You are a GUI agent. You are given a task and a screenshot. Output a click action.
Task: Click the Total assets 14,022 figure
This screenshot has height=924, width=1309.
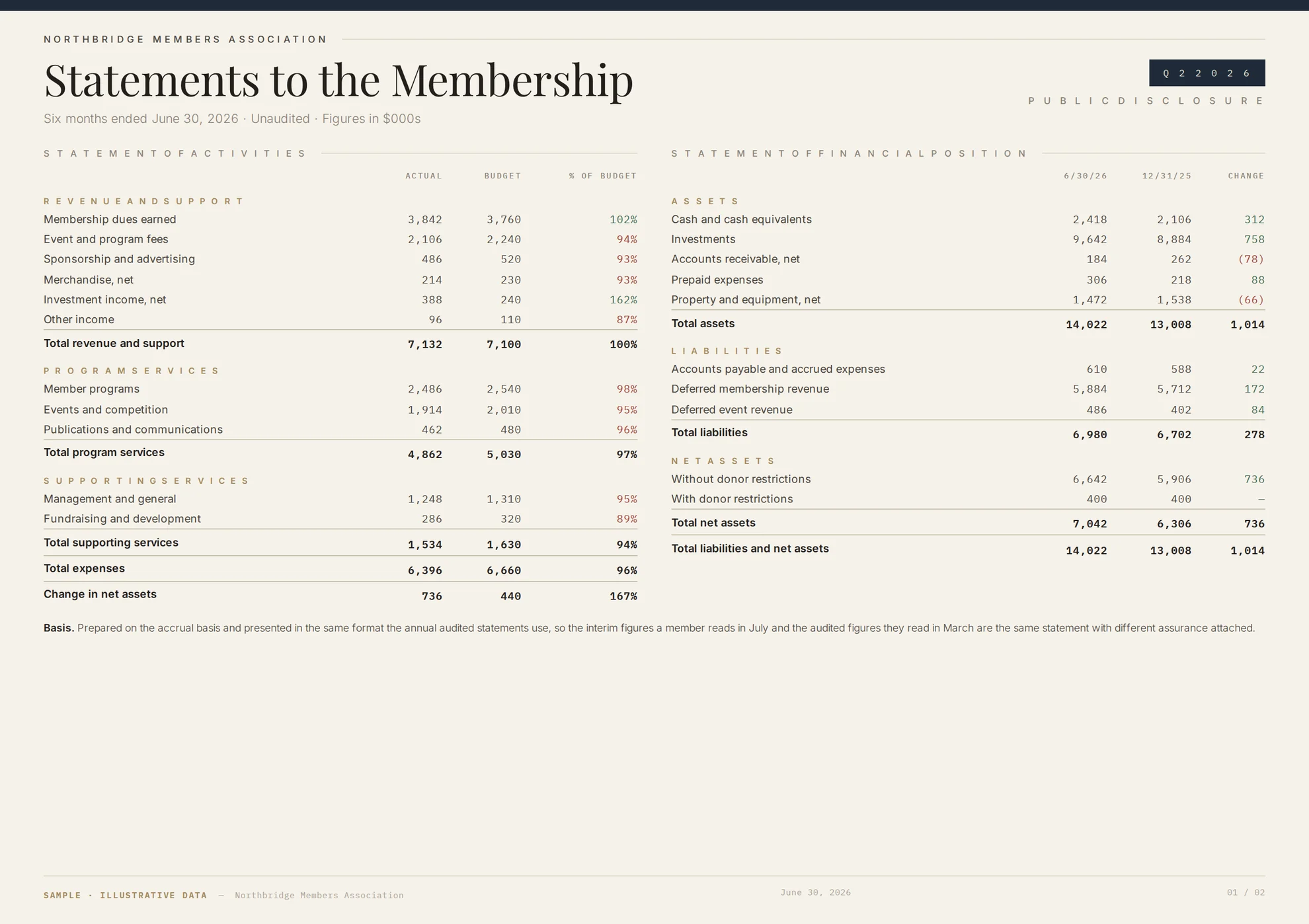point(1086,325)
